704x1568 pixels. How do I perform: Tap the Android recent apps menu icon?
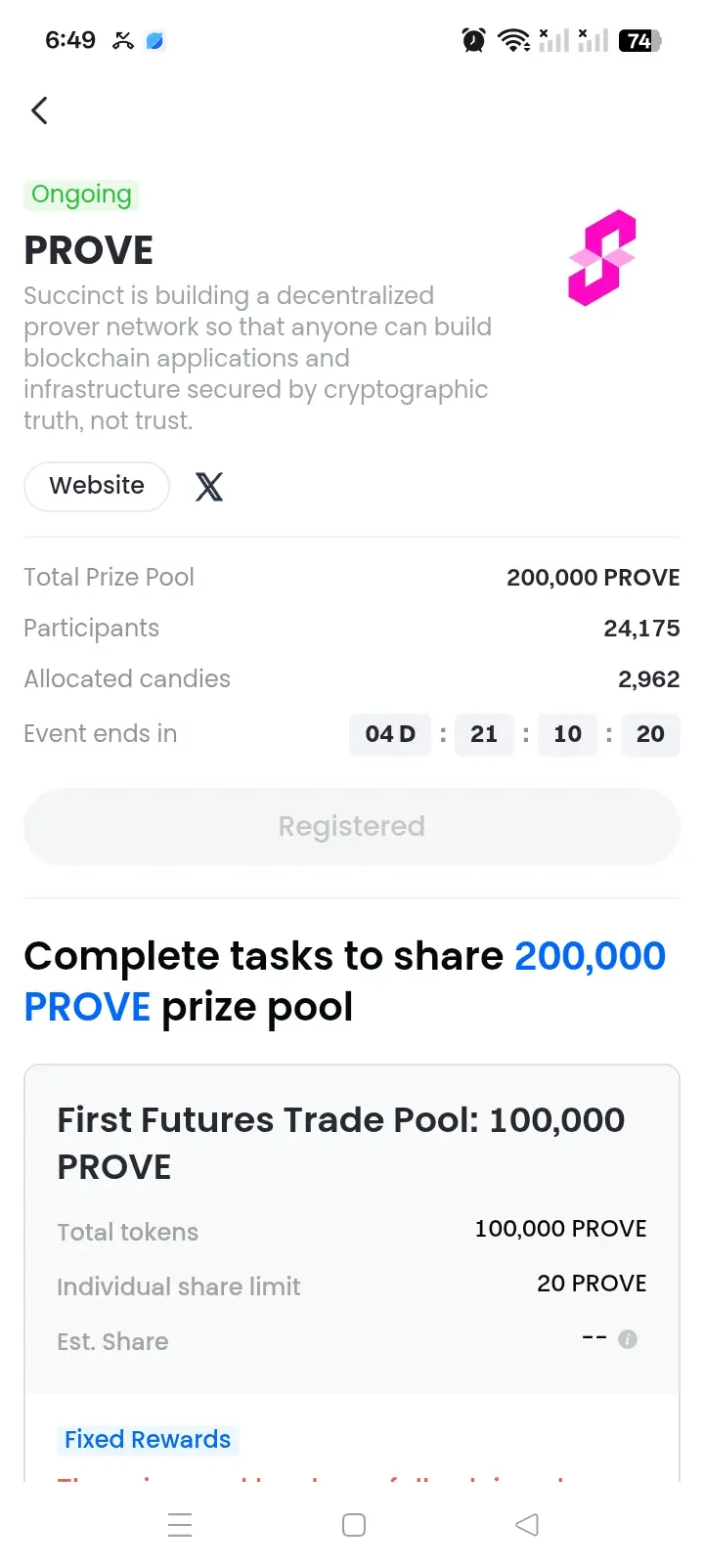tap(180, 1525)
